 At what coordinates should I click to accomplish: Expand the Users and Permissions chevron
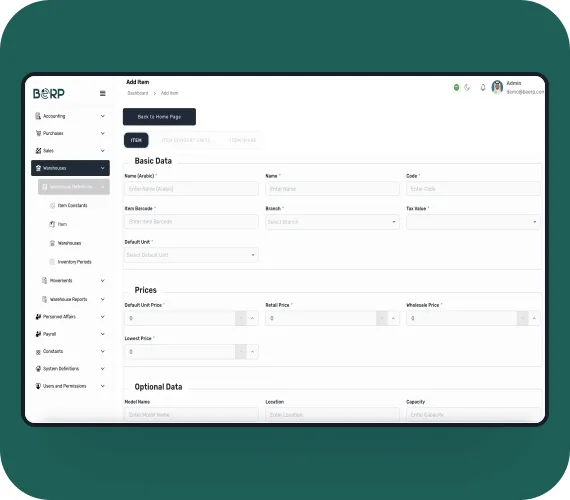[103, 386]
